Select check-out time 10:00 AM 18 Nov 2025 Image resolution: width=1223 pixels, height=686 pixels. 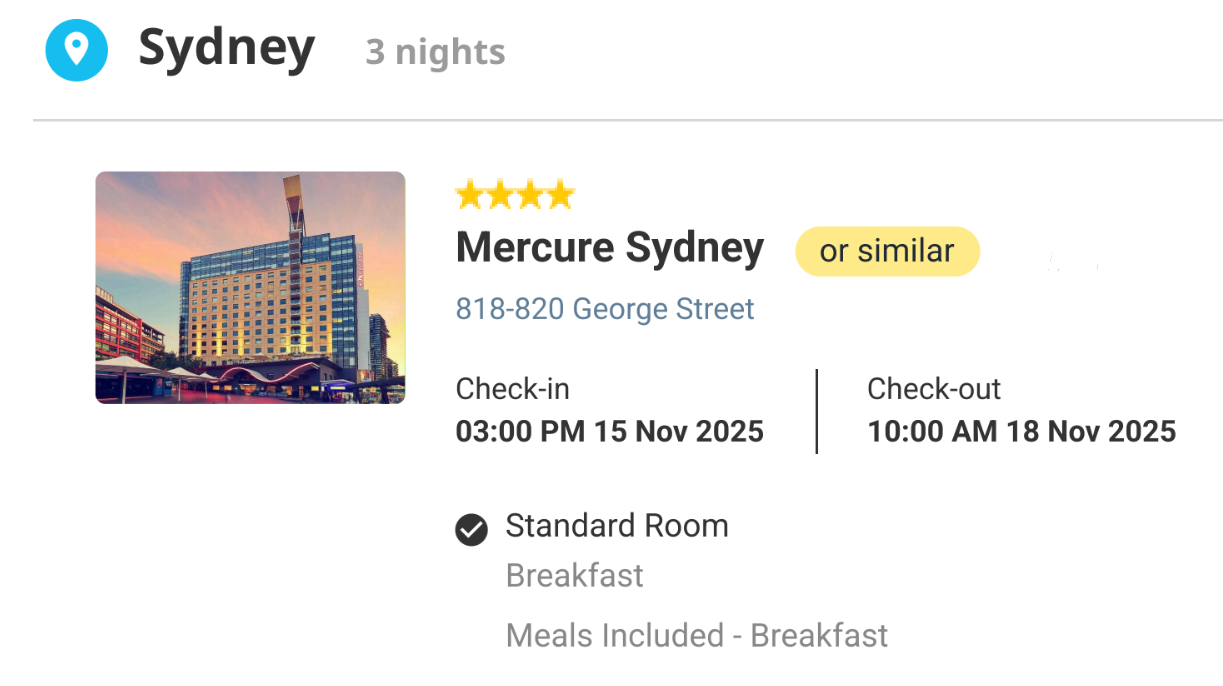coord(1022,432)
